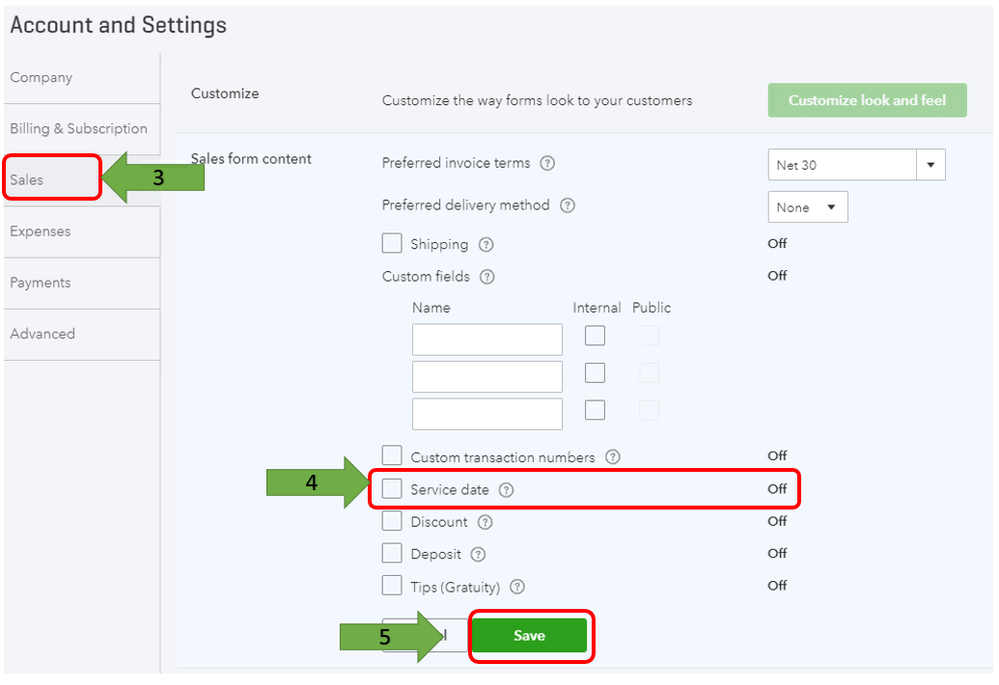The width and height of the screenshot is (999, 685).
Task: Open the None delivery method dropdown
Action: coord(808,207)
